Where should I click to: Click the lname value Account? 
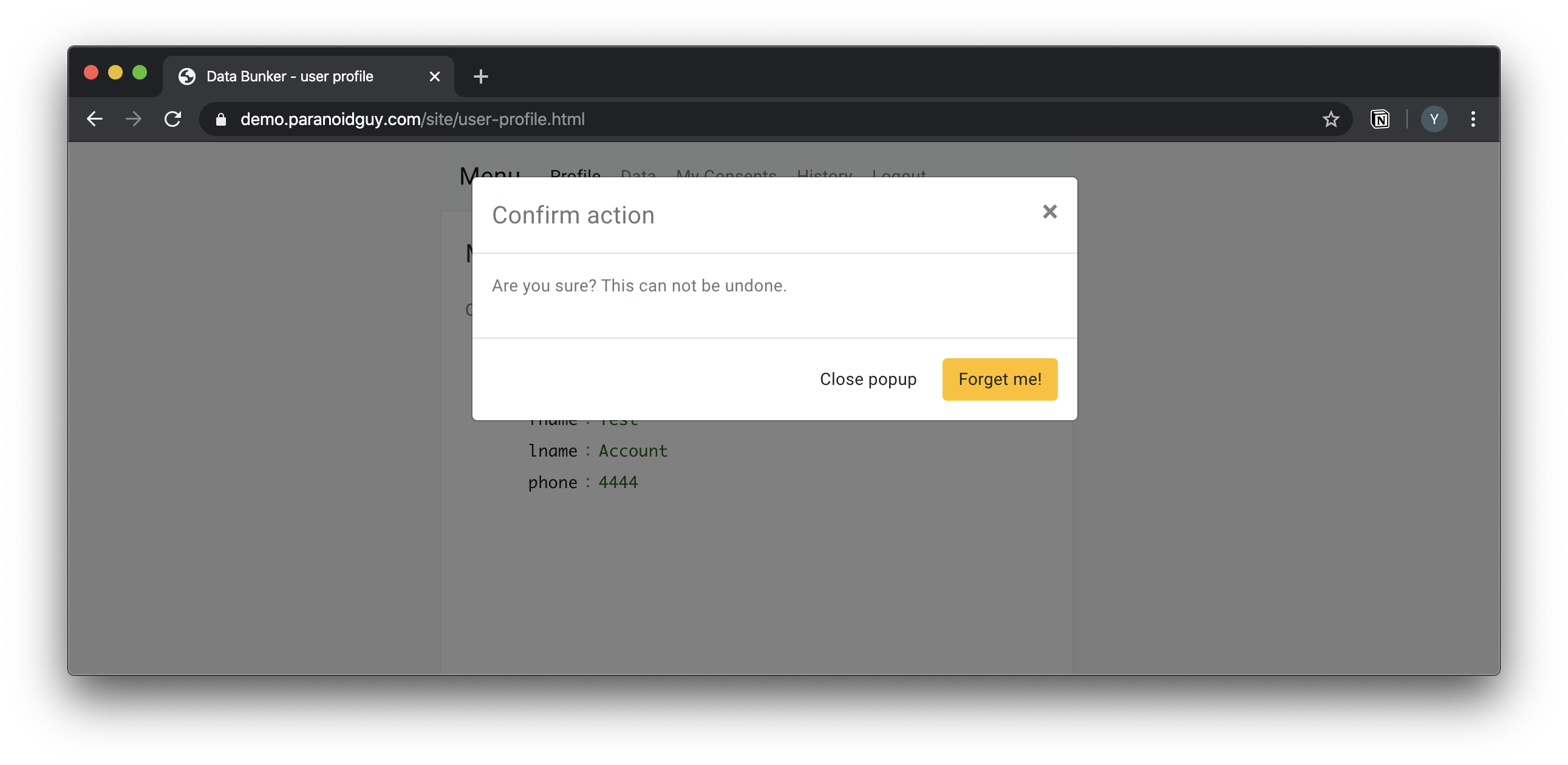[632, 451]
